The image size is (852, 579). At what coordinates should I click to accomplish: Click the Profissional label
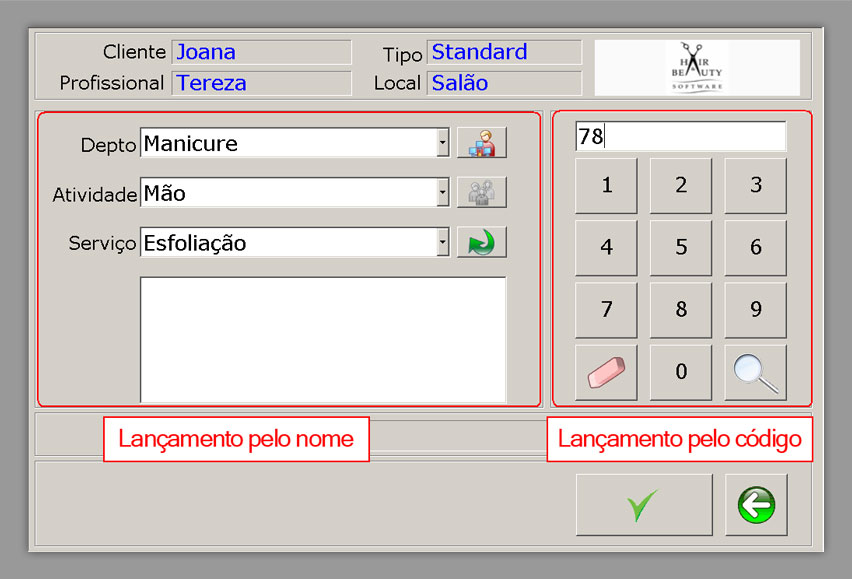(112, 83)
